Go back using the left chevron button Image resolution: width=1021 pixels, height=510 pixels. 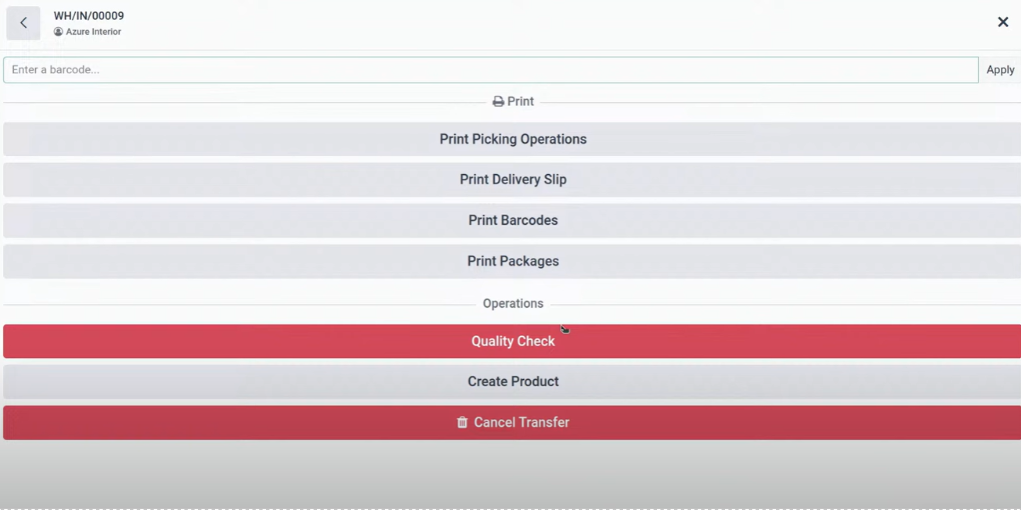(x=23, y=23)
